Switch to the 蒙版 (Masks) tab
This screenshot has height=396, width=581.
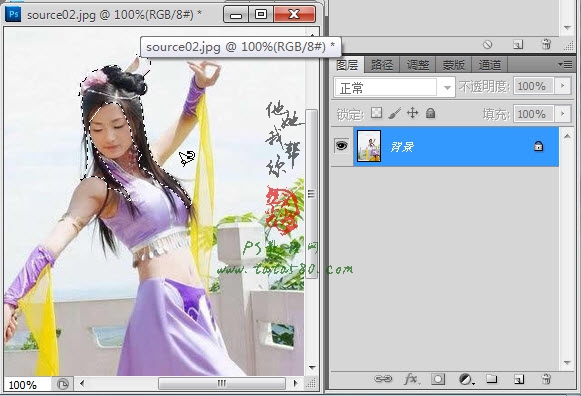point(454,65)
